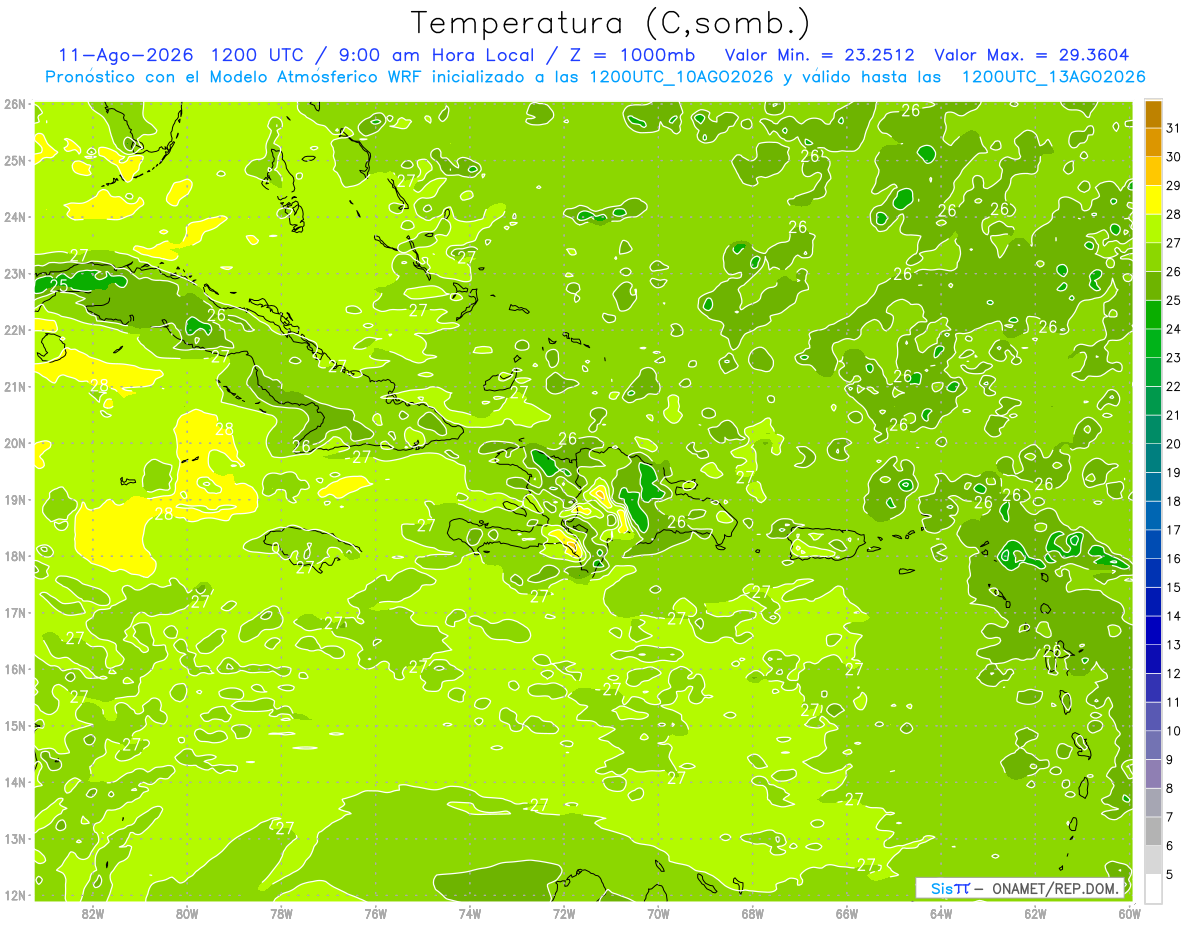Click the valid-until time "1200UTC_13AGO2026"
The image size is (1200, 927).
[1053, 77]
